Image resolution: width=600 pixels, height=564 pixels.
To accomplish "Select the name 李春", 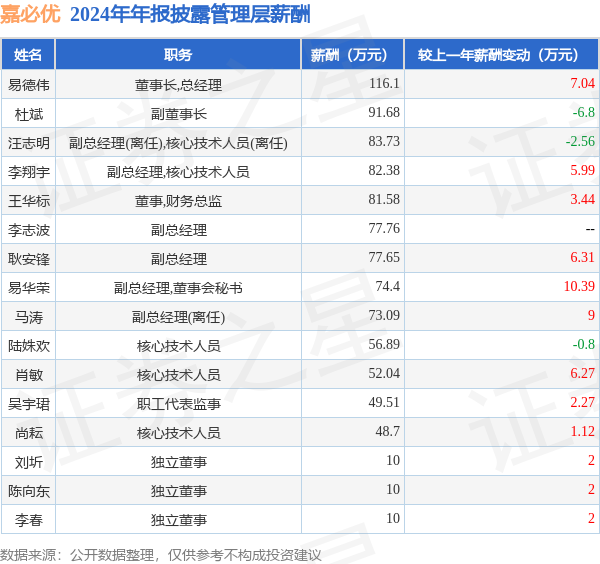I will (29, 520).
